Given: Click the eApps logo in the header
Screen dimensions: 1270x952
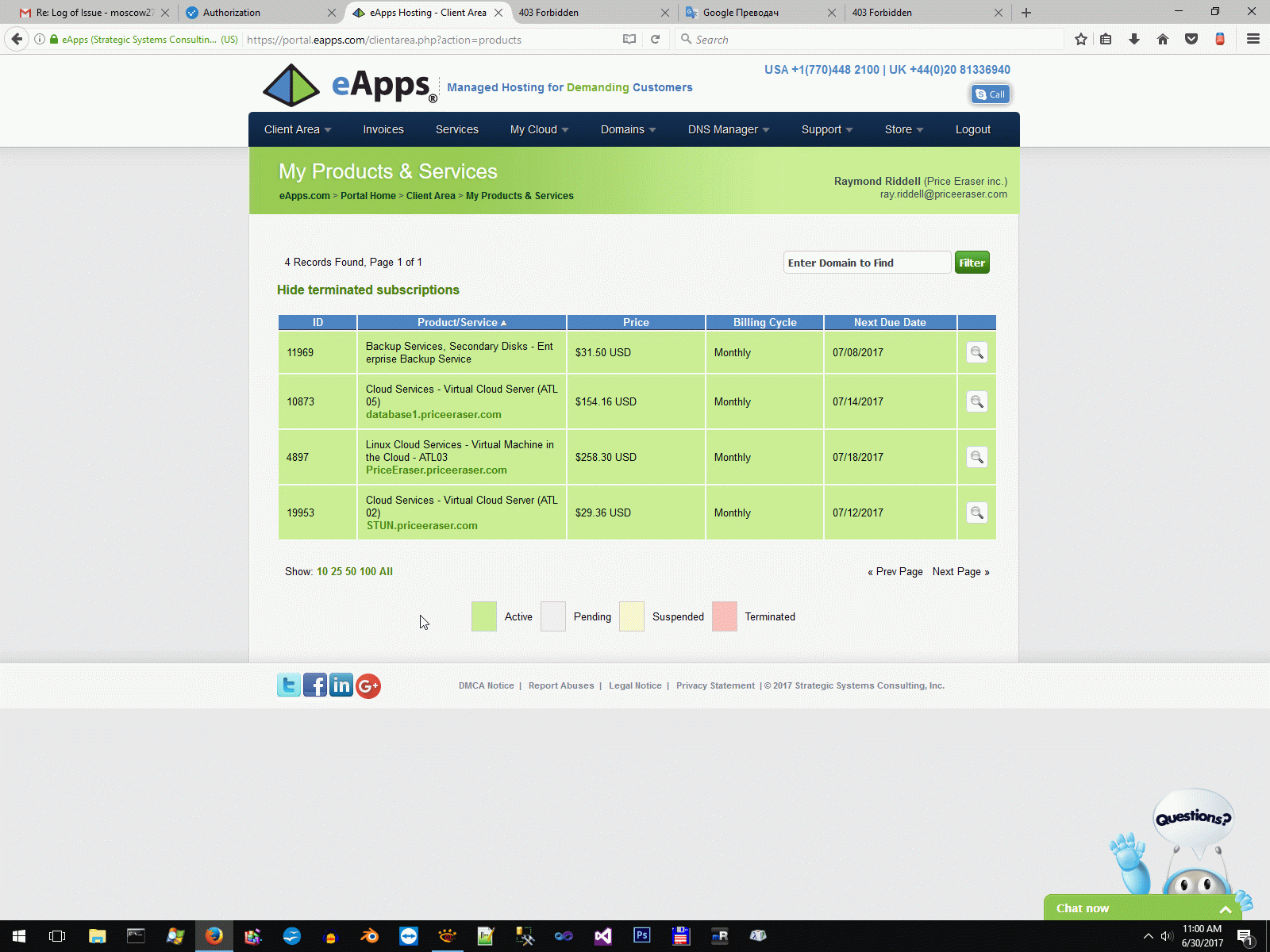Looking at the screenshot, I should point(350,85).
